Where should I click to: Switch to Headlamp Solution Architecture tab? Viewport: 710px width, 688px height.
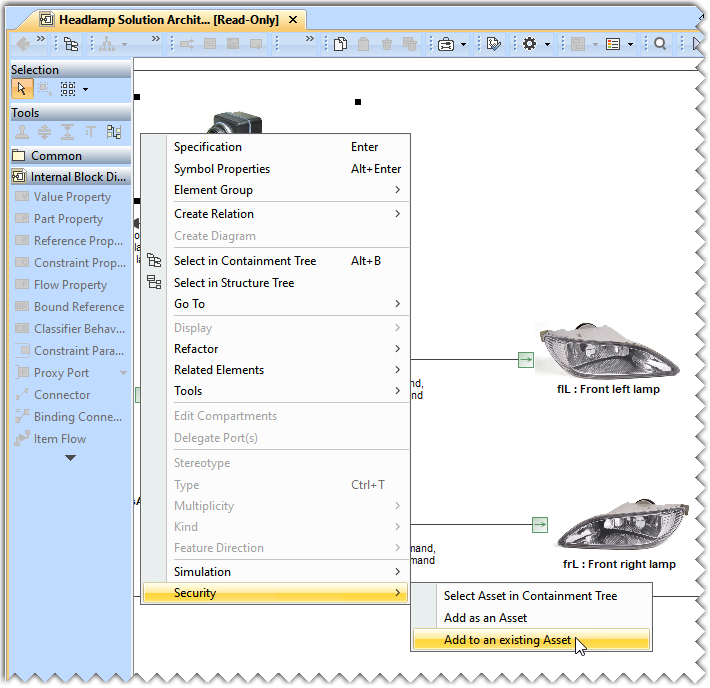165,20
